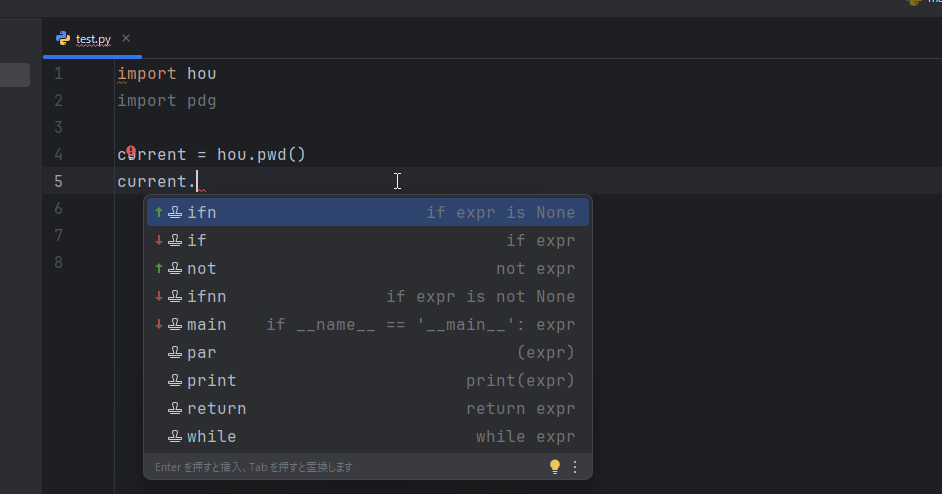Image resolution: width=942 pixels, height=494 pixels.
Task: Click the green up arrow beside 'not'
Action: point(159,269)
